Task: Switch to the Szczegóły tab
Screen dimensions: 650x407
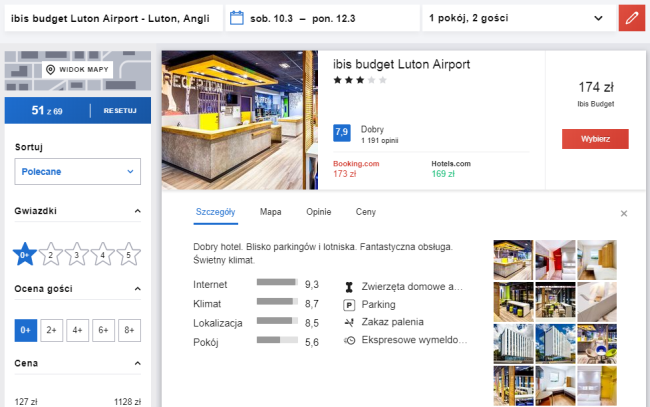Action: click(216, 212)
